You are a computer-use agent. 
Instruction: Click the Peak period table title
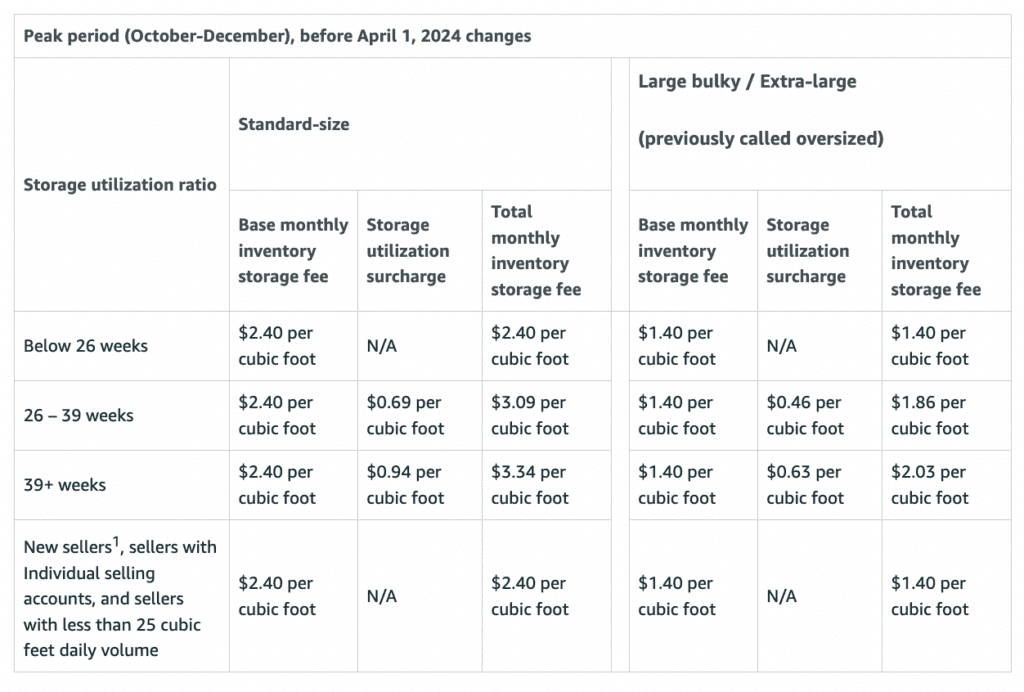pyautogui.click(x=277, y=36)
